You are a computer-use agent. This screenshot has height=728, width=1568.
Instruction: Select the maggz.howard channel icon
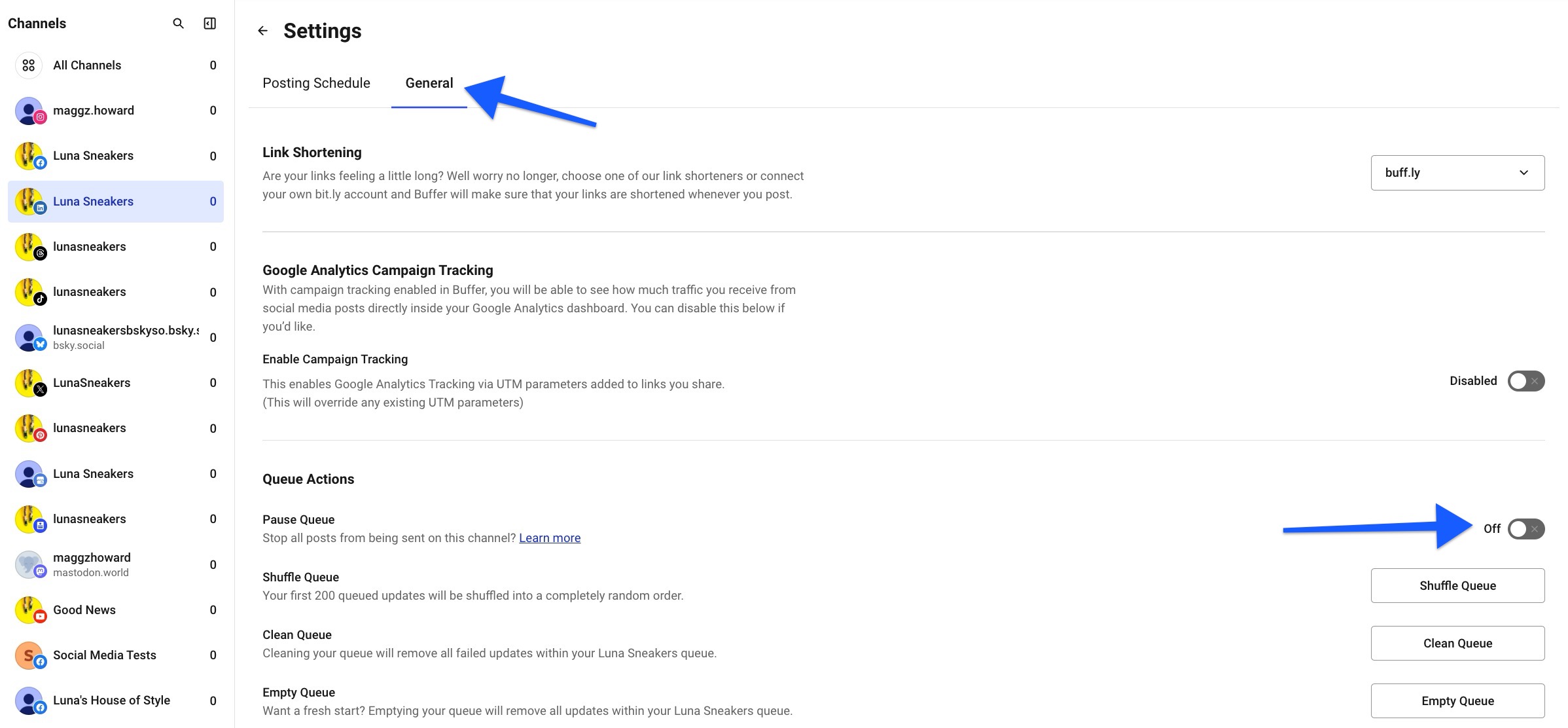pos(29,110)
